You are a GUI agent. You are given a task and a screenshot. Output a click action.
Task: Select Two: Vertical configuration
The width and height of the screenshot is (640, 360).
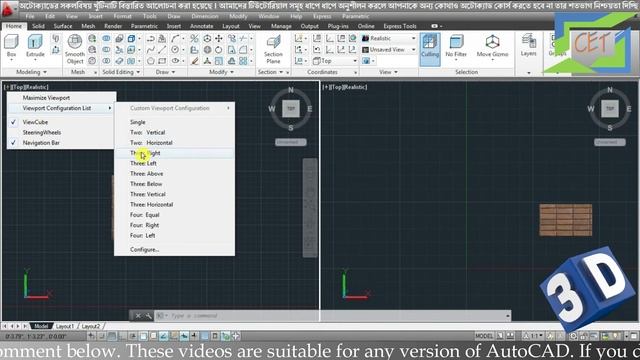(174, 132)
